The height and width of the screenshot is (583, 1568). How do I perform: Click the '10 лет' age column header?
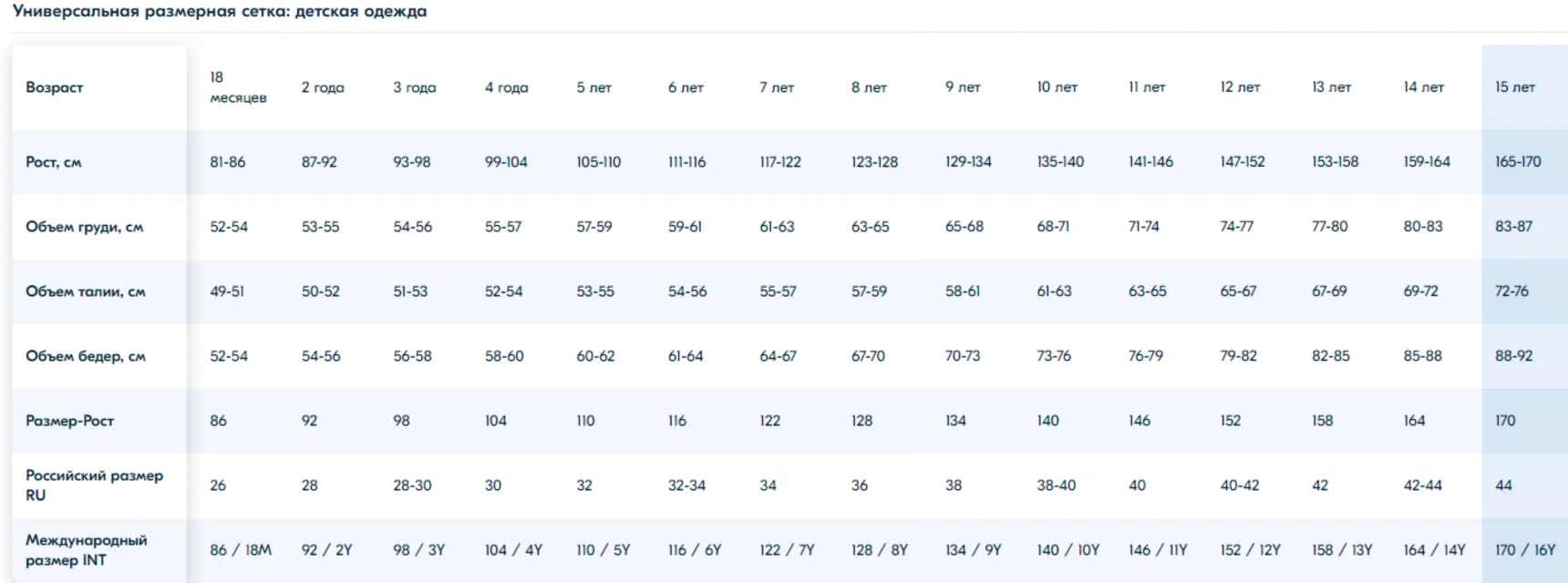[x=1057, y=87]
